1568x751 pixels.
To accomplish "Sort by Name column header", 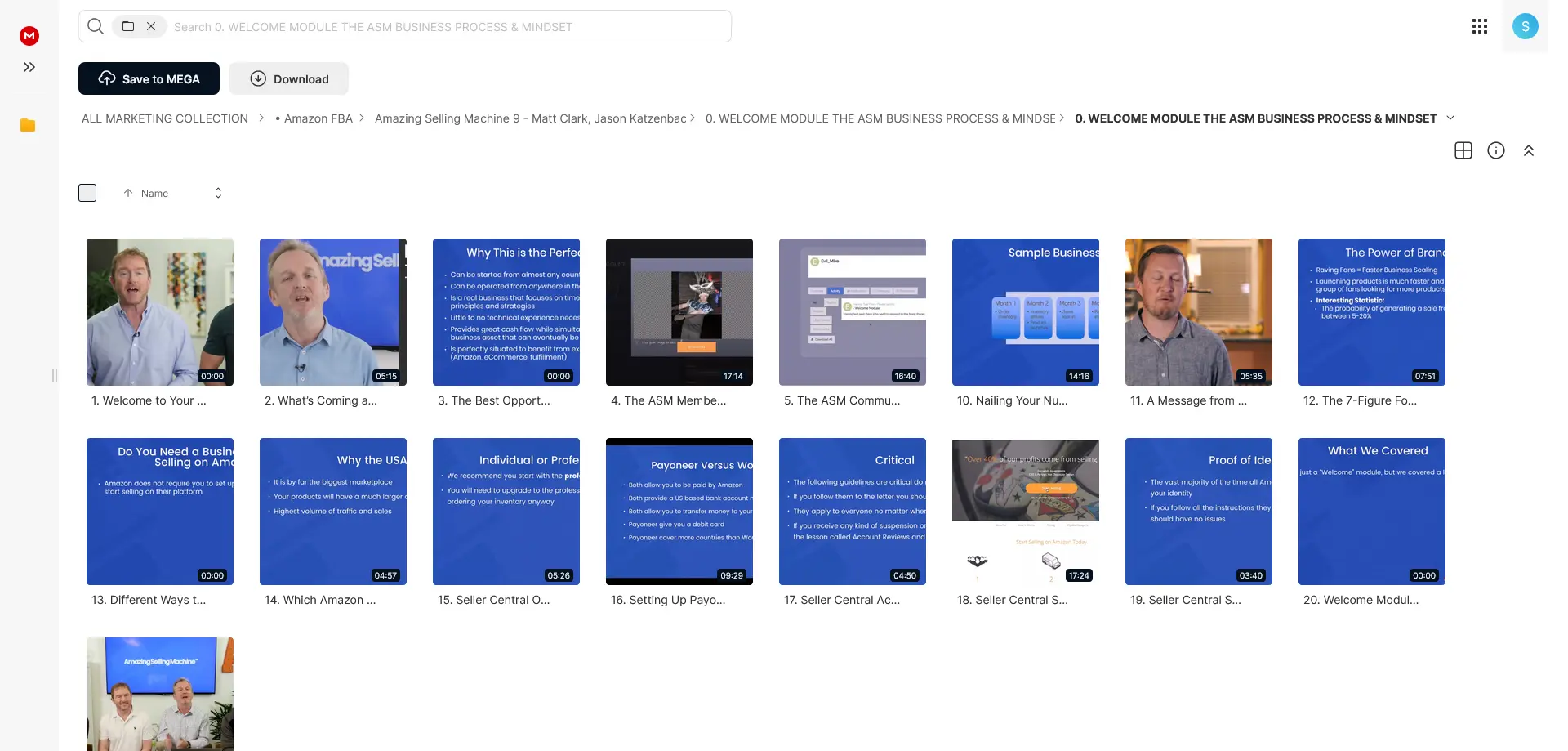I will pyautogui.click(x=154, y=193).
